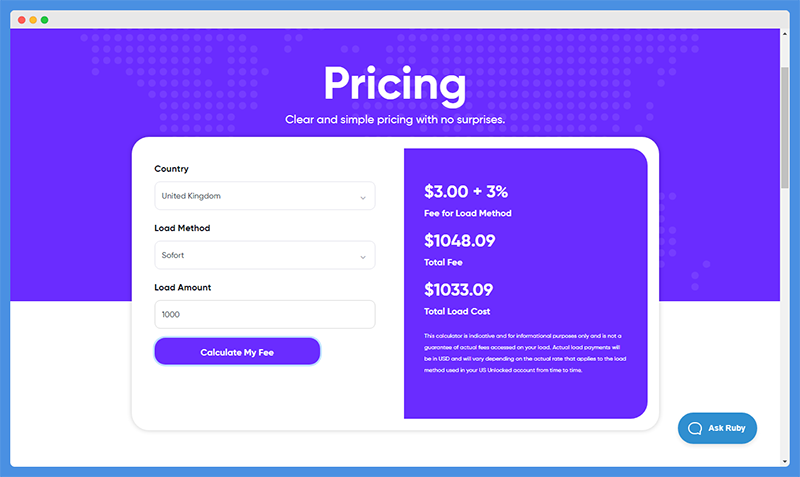Click the red close window dot
The image size is (800, 477).
(x=21, y=20)
